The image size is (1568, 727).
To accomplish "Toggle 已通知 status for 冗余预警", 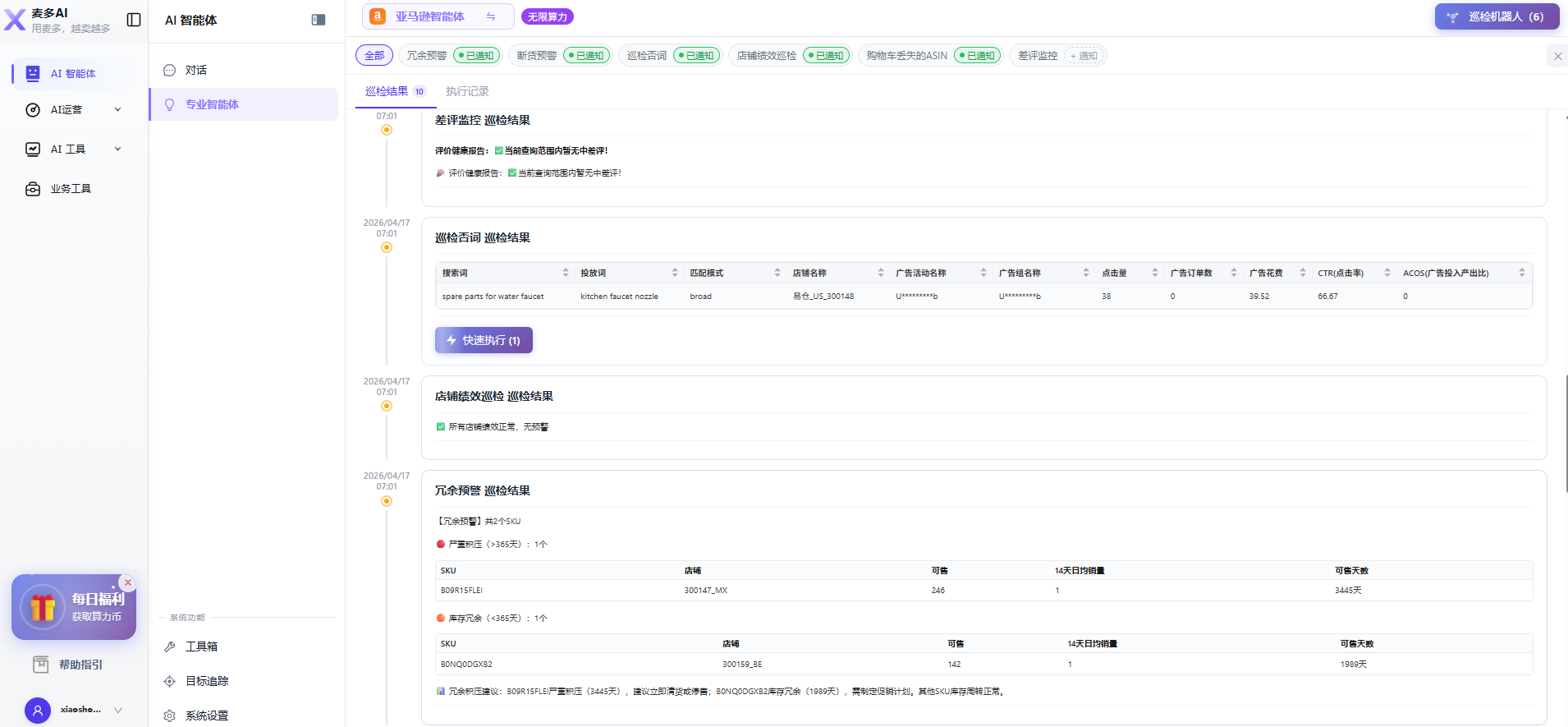I will 476,56.
